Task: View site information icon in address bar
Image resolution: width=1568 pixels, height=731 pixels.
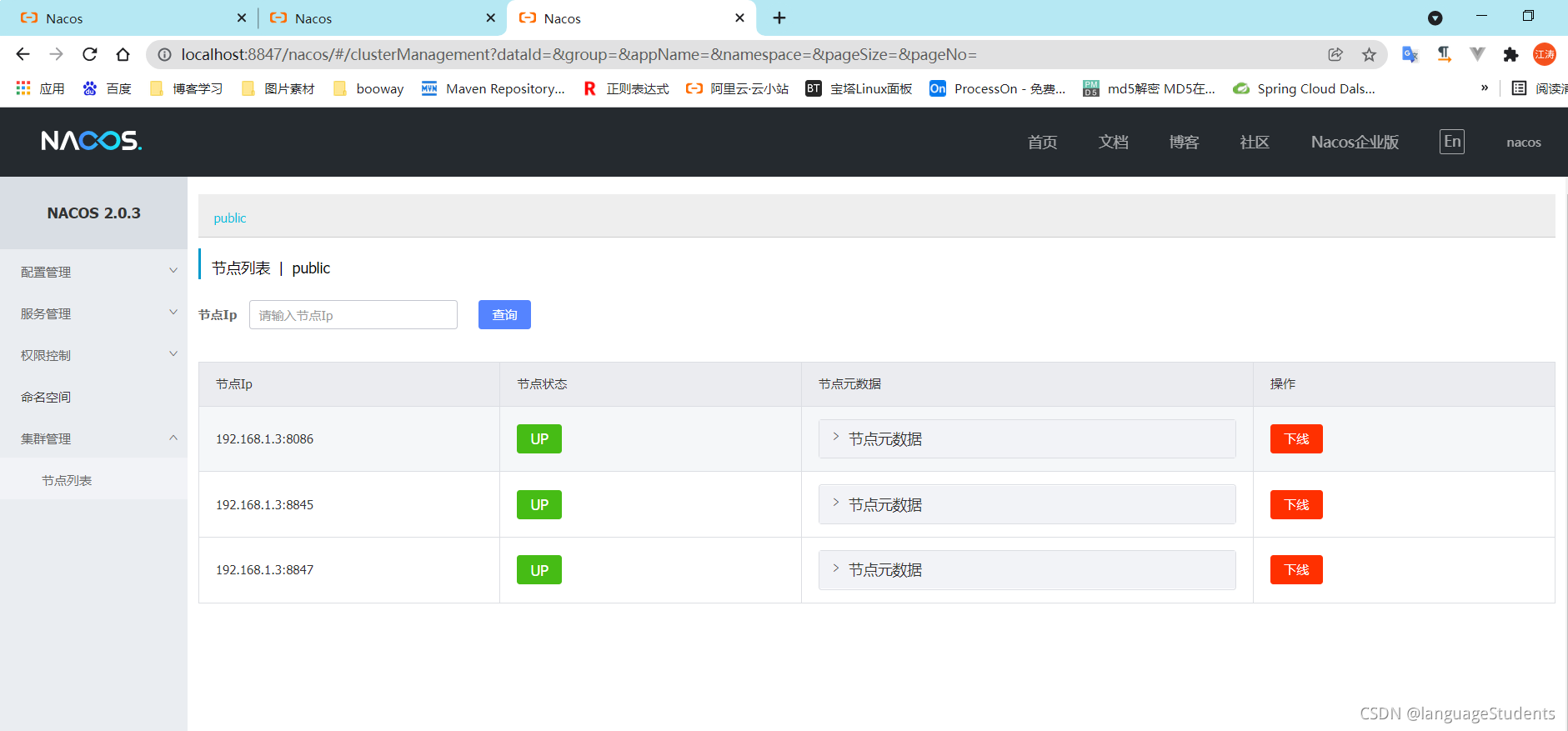Action: [165, 54]
